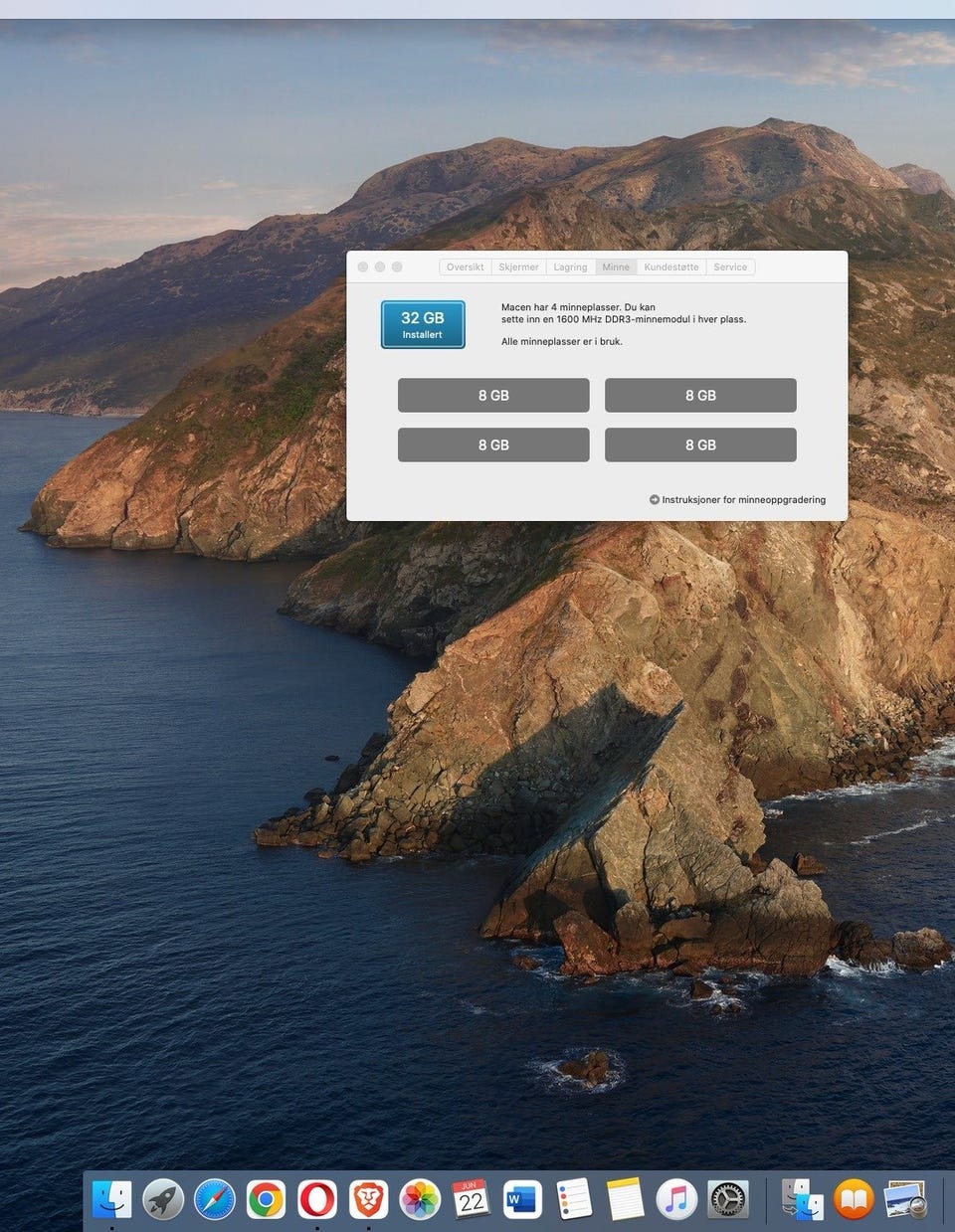
Task: Open Google Chrome from dock
Action: point(266,1199)
